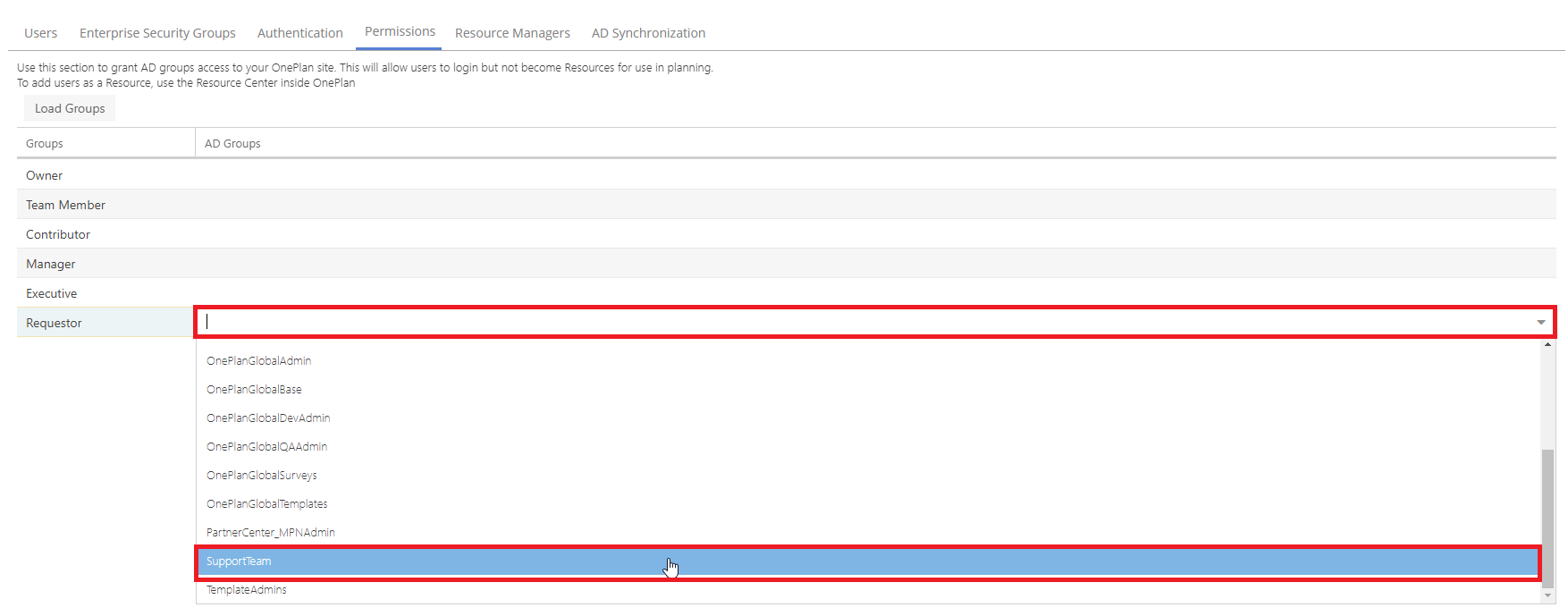Collapse the AD Groups dropdown arrow
Screen dimensions: 1568x616
[1541, 323]
